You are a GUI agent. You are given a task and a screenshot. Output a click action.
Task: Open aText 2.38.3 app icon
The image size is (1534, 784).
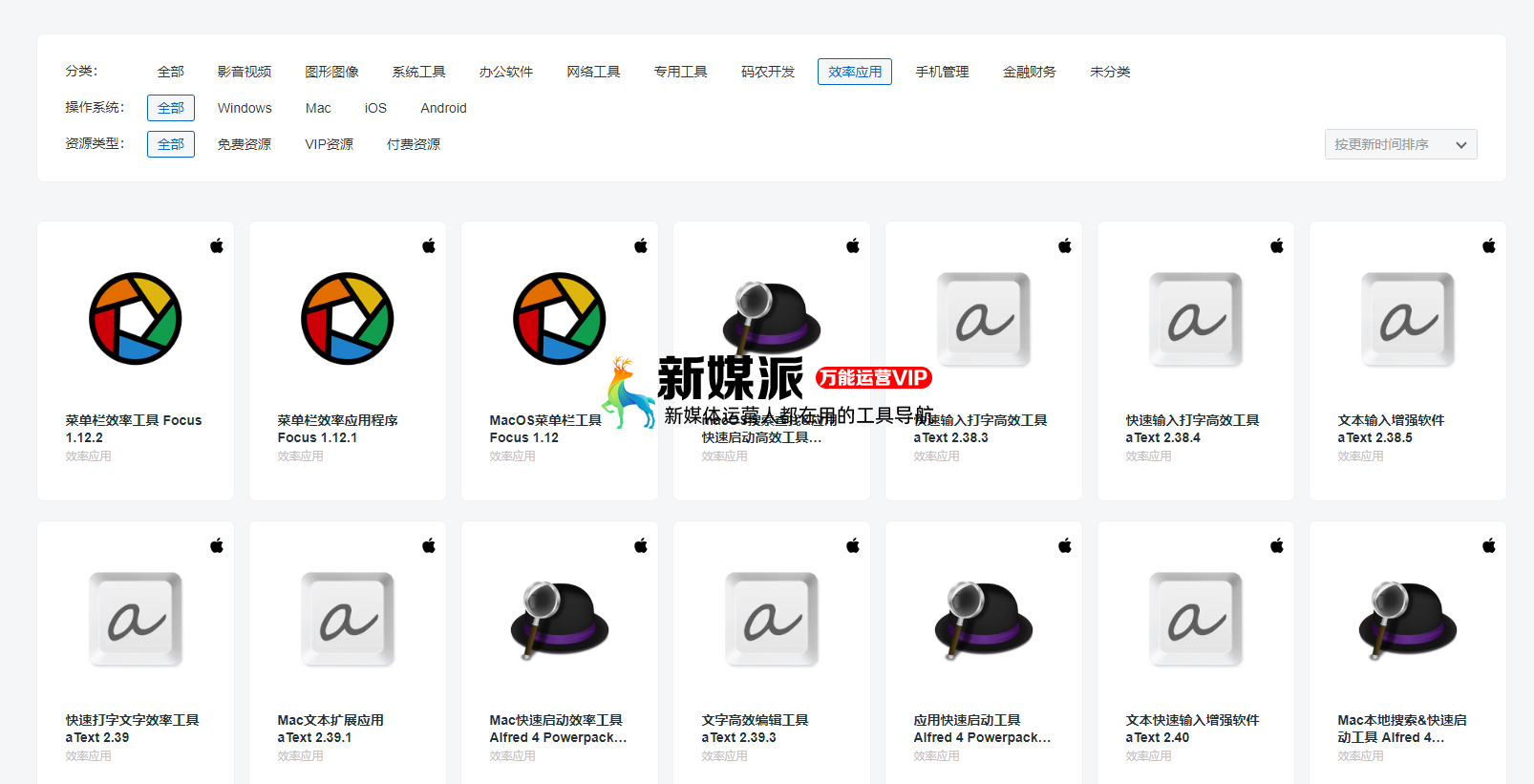[x=984, y=319]
